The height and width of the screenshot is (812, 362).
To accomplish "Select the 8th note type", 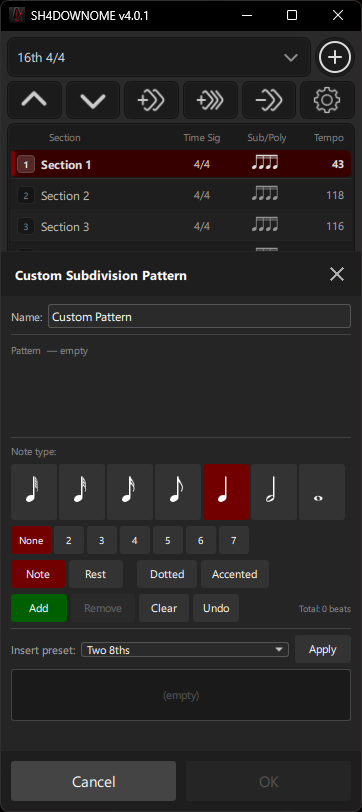I will pos(178,492).
